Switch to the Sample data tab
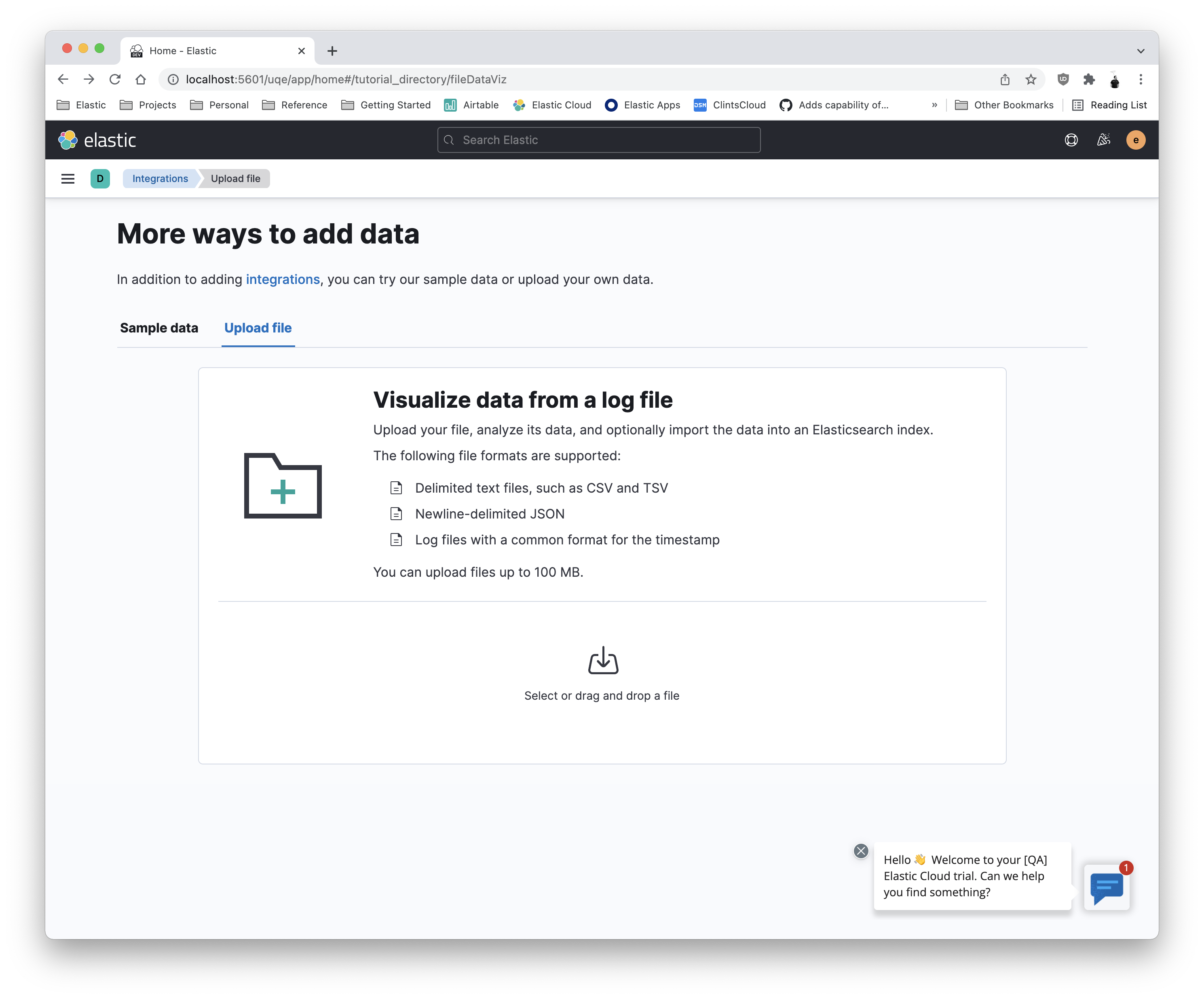Viewport: 1204px width, 999px height. point(159,328)
